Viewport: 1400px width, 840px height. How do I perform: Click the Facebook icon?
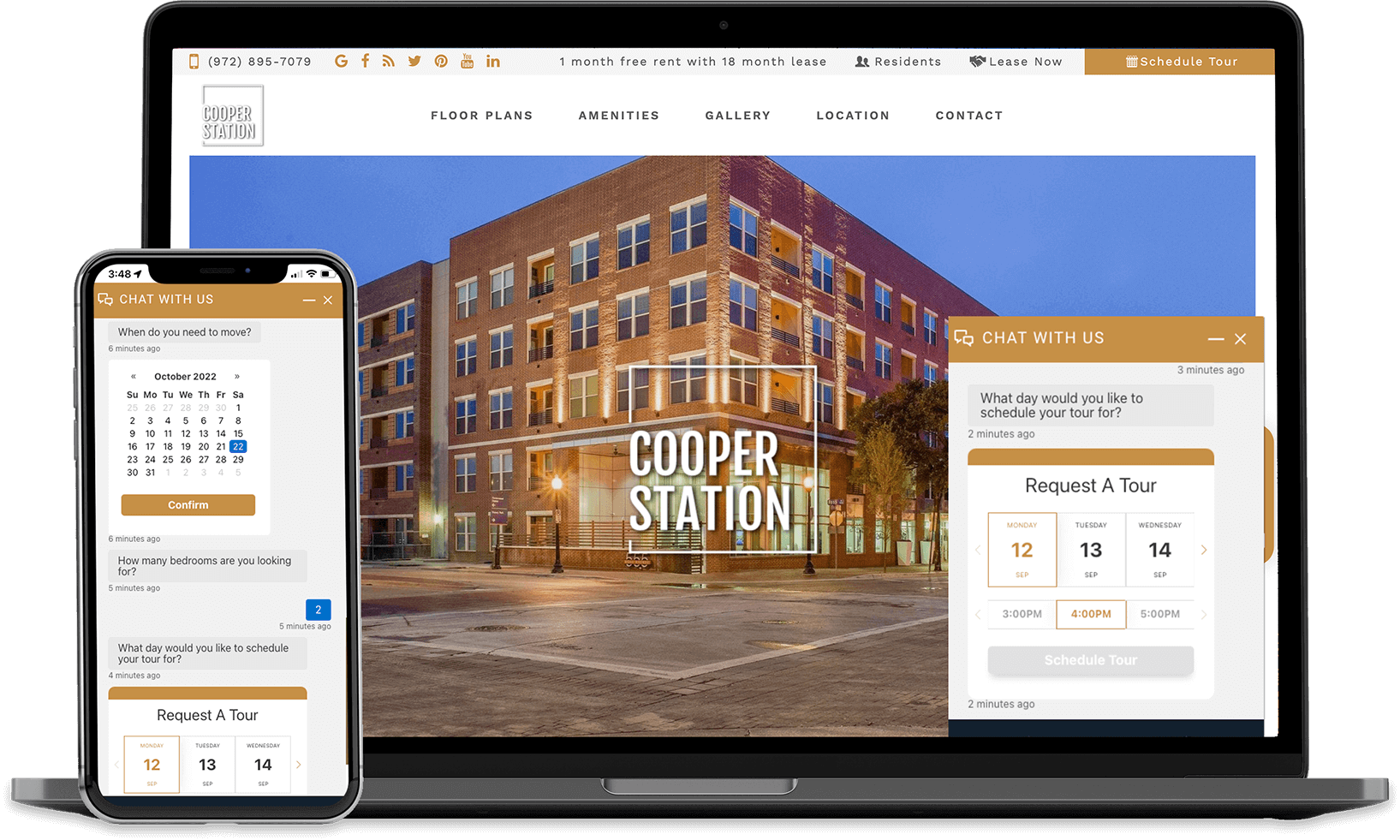pos(365,61)
